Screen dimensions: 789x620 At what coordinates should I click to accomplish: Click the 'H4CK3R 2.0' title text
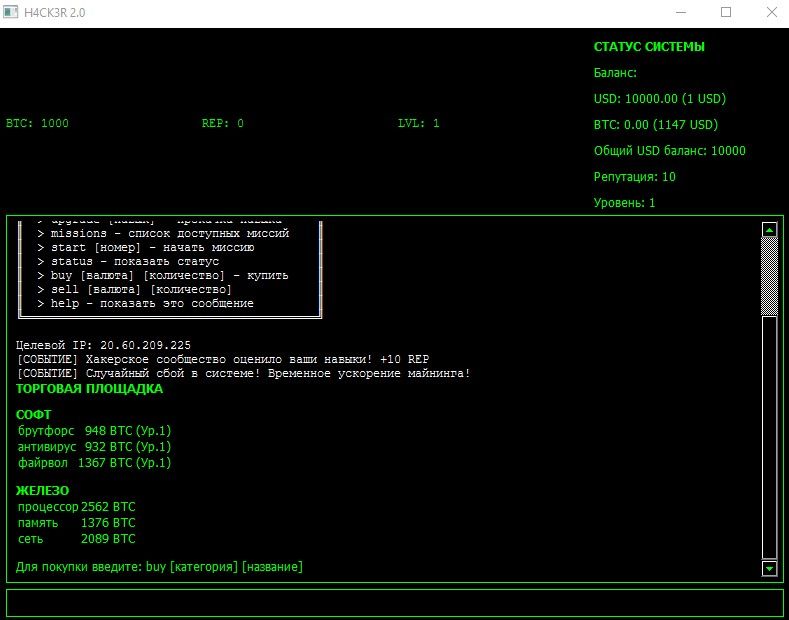55,13
